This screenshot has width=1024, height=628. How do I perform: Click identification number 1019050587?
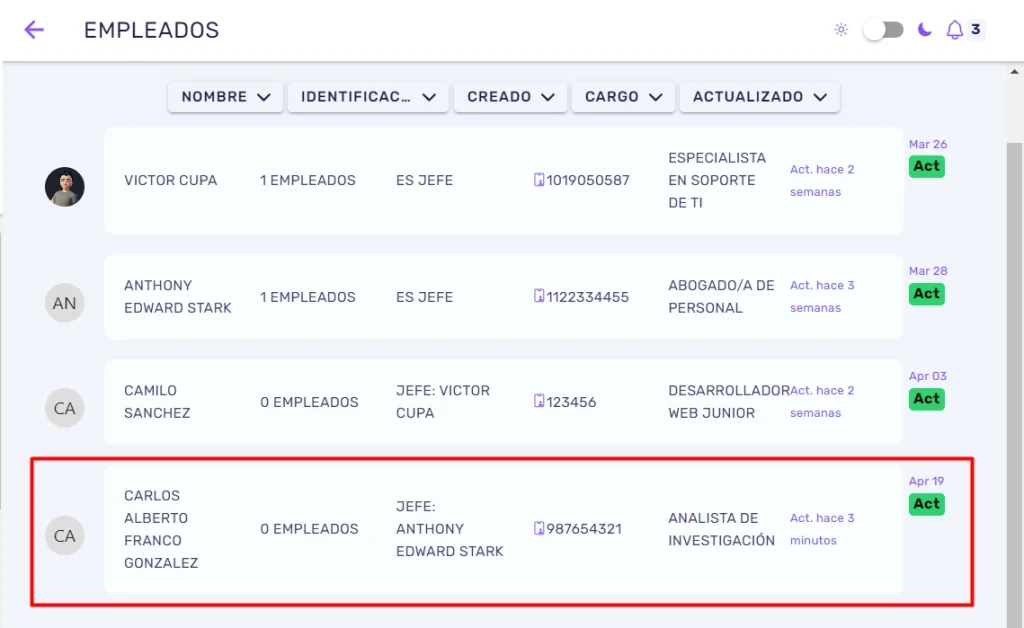point(588,180)
